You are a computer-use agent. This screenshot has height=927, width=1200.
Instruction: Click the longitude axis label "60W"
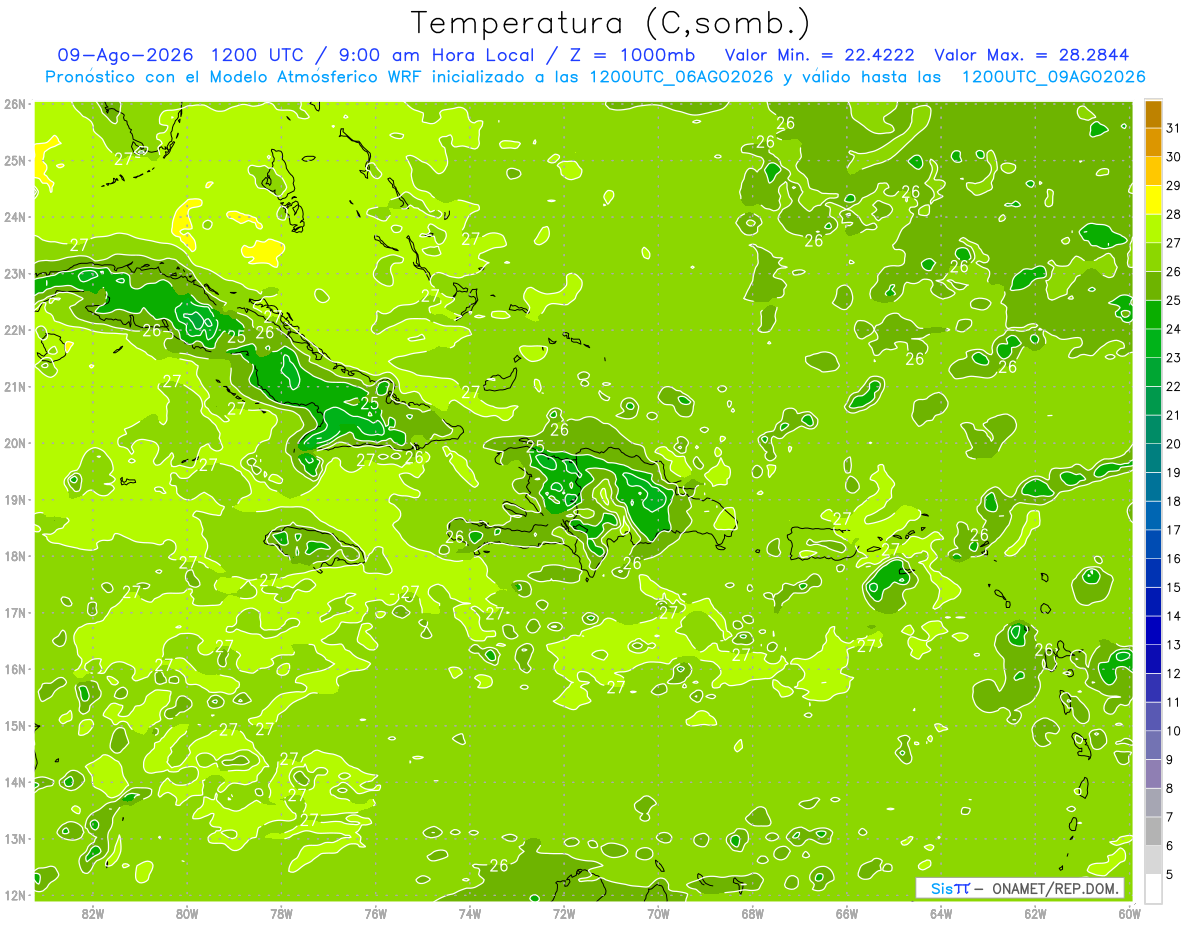pyautogui.click(x=1129, y=913)
